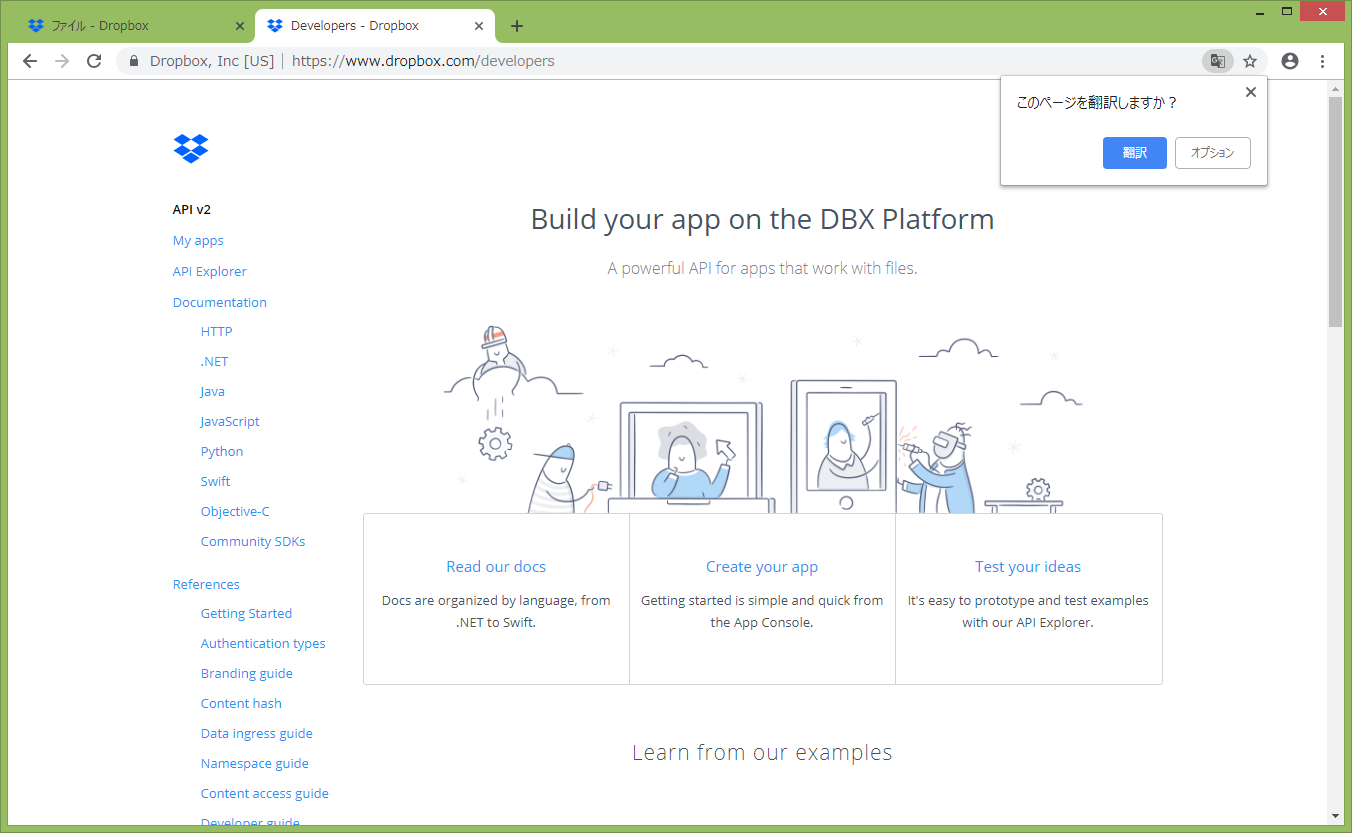This screenshot has height=833, width=1352.
Task: Open the Community SDKs link
Action: pyautogui.click(x=253, y=542)
